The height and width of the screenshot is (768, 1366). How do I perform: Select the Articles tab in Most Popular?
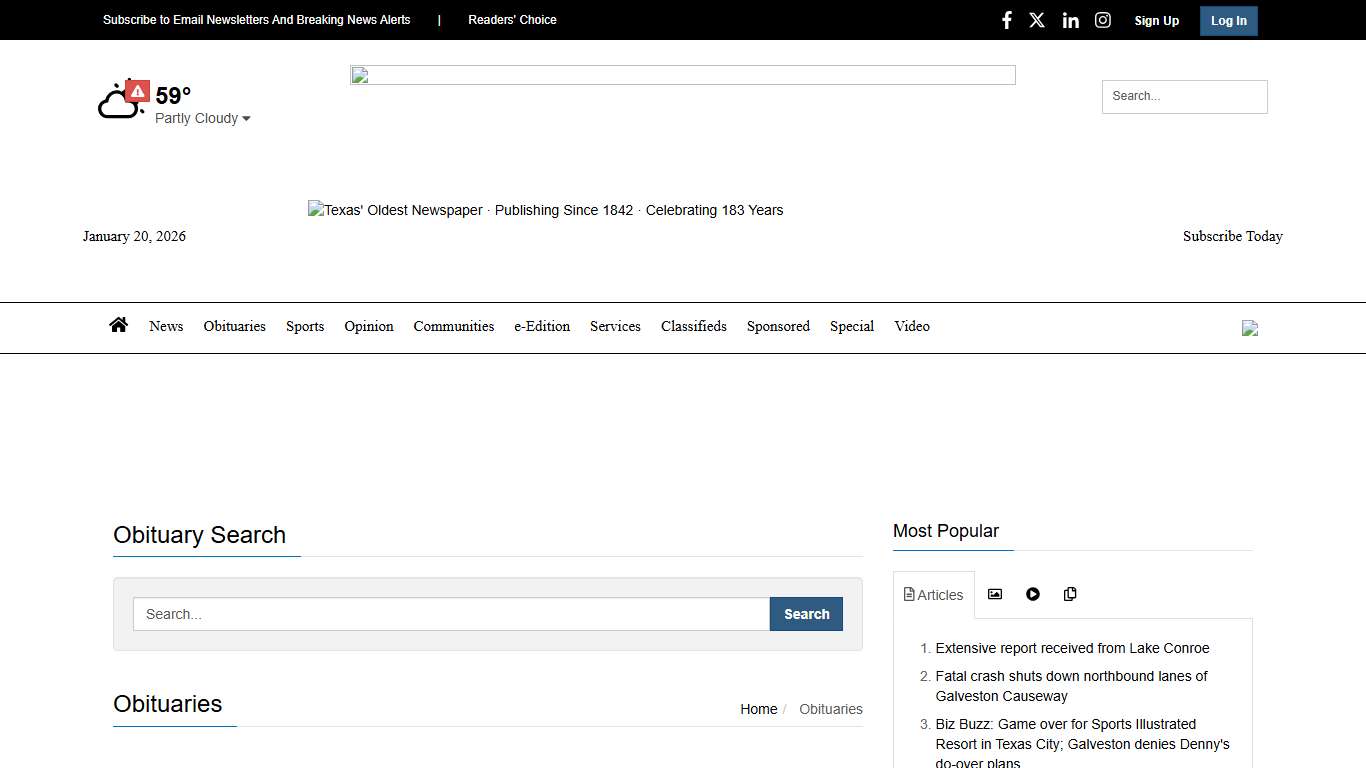click(x=934, y=595)
